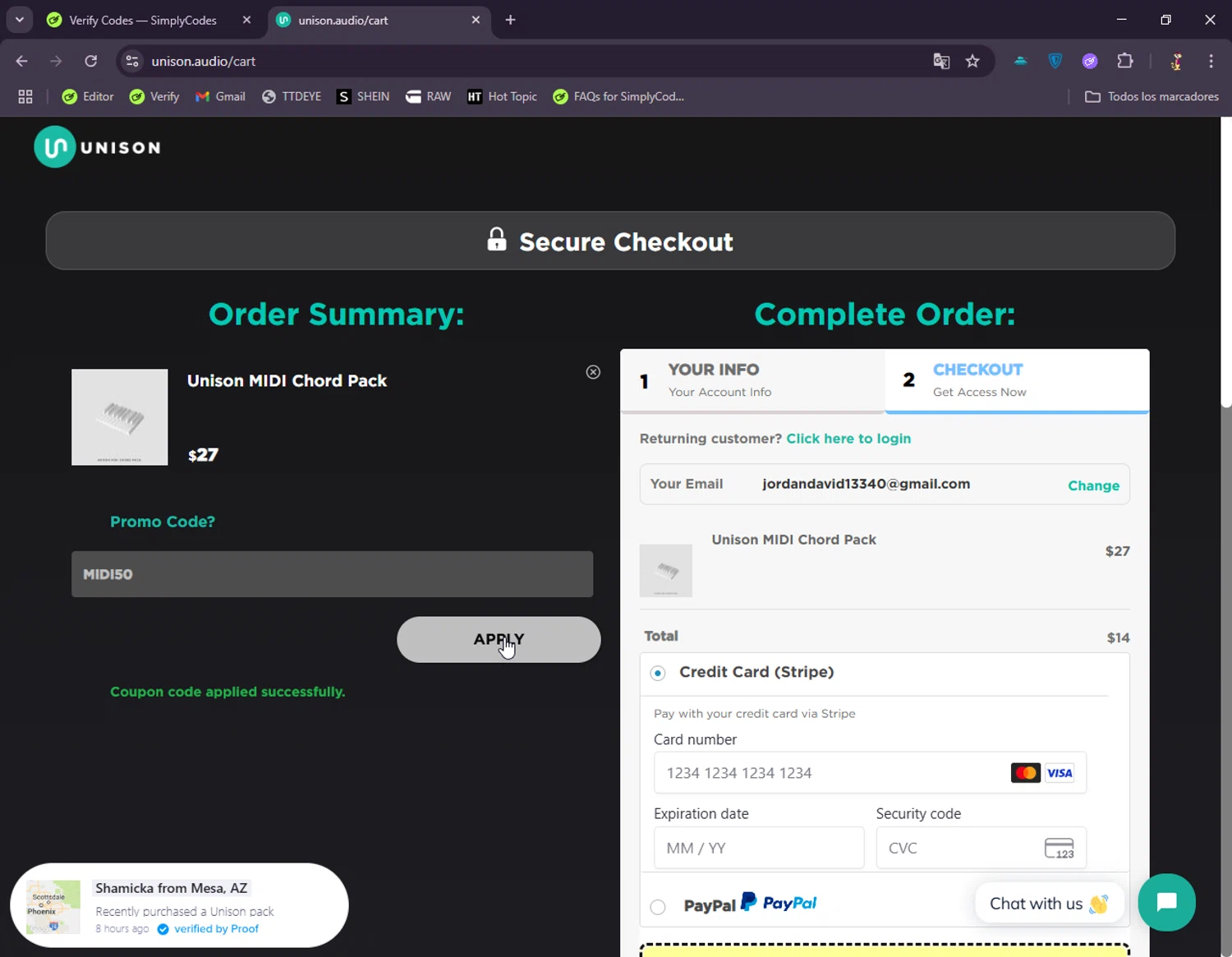
Task: Remove Unison MIDI Chord Pack from cart
Action: coord(593,372)
